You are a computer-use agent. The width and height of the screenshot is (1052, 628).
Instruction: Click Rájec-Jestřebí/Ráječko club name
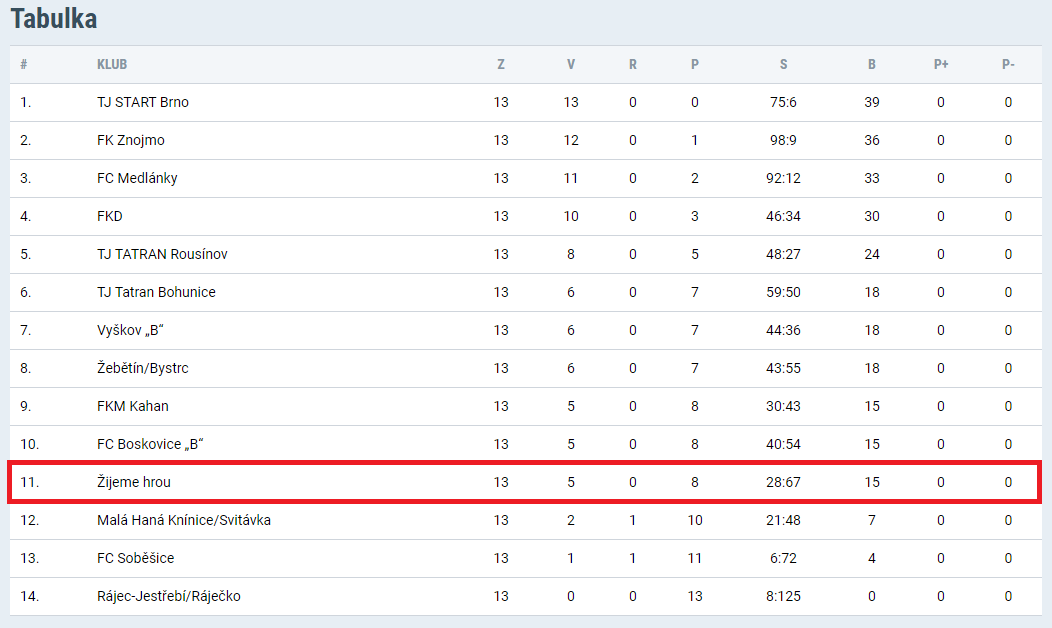pos(169,596)
